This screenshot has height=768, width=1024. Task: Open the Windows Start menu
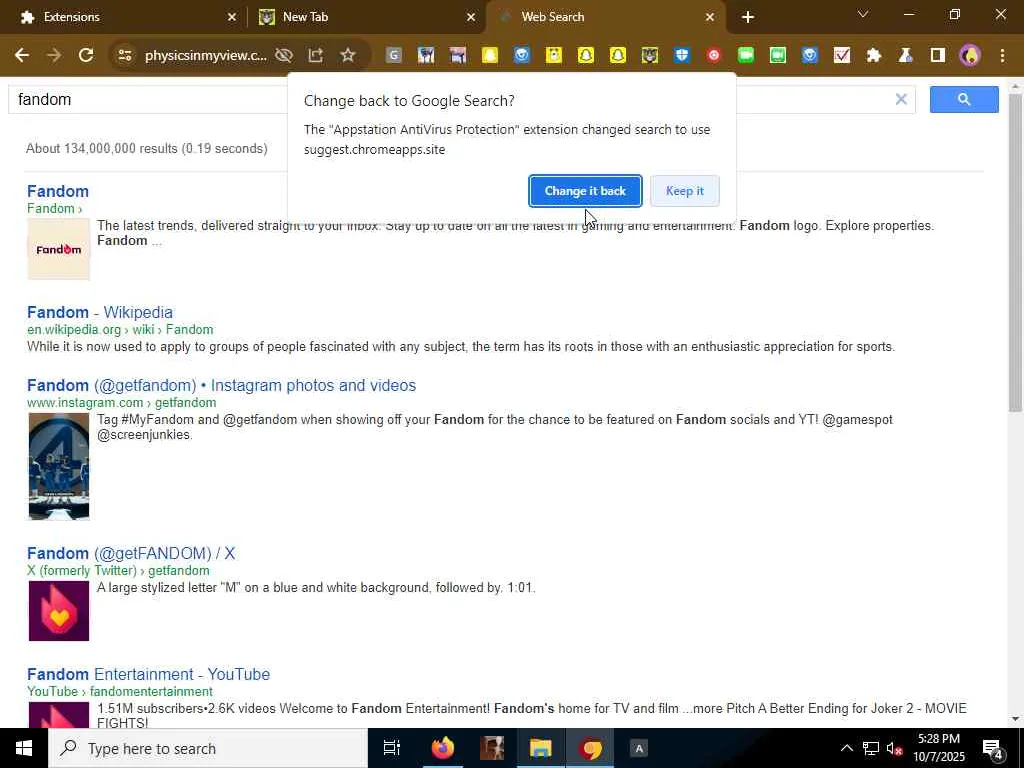pyautogui.click(x=24, y=748)
